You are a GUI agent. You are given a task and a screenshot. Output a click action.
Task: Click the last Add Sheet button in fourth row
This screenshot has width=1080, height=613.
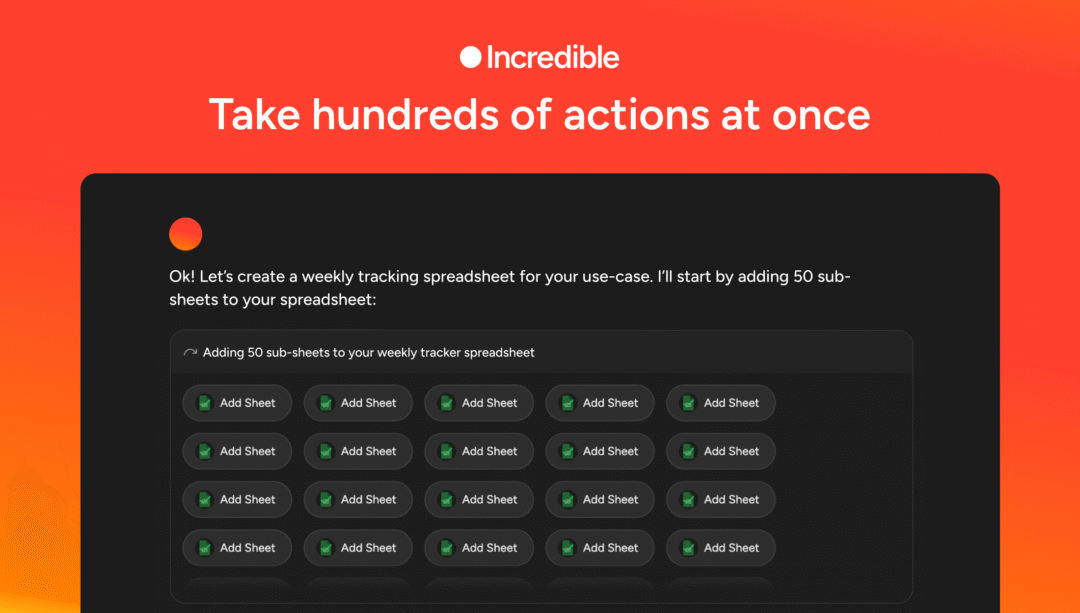point(721,548)
